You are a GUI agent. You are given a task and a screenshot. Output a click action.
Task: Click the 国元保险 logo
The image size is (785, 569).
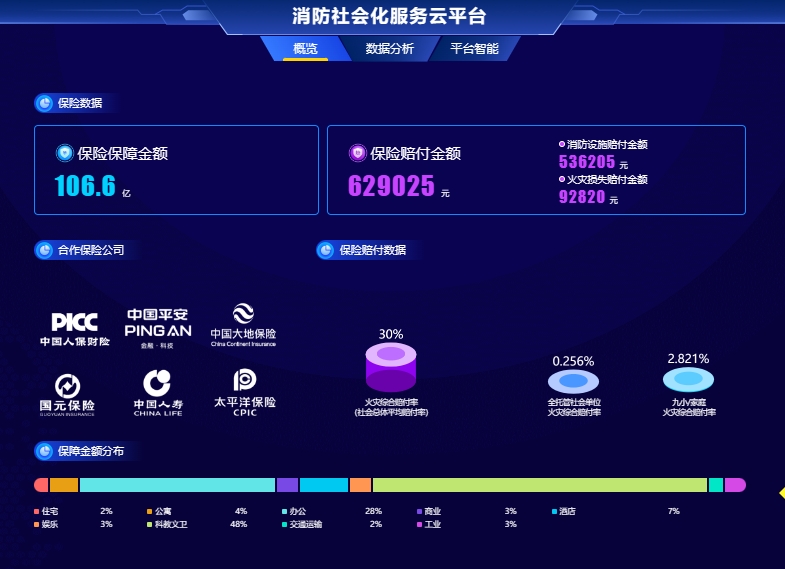coord(67,393)
